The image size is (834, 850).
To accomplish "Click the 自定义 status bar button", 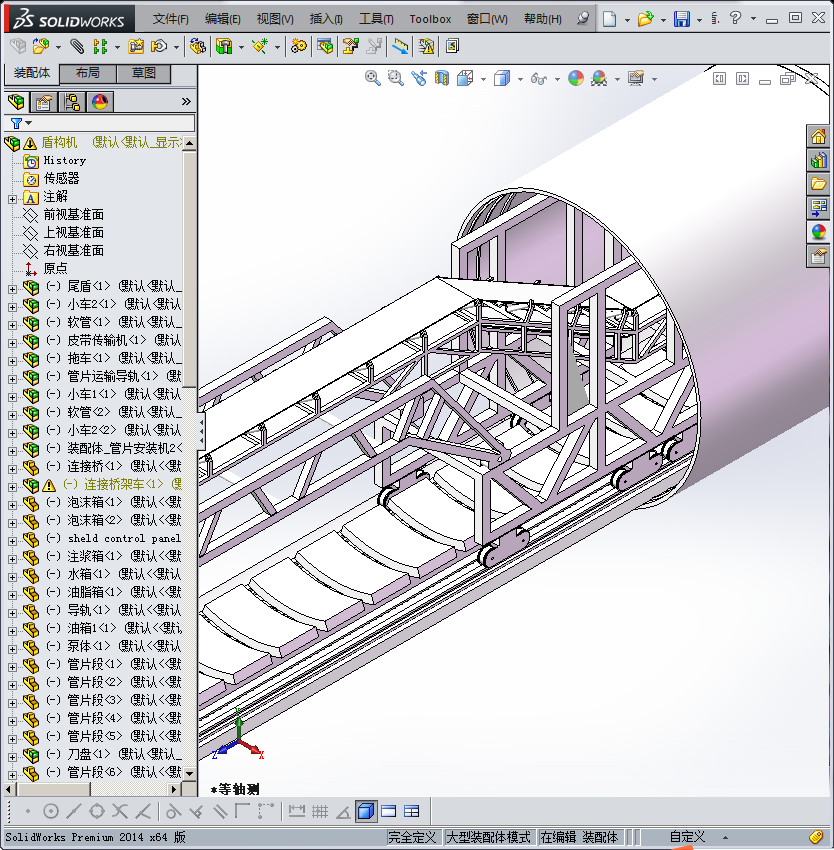I will 687,837.
